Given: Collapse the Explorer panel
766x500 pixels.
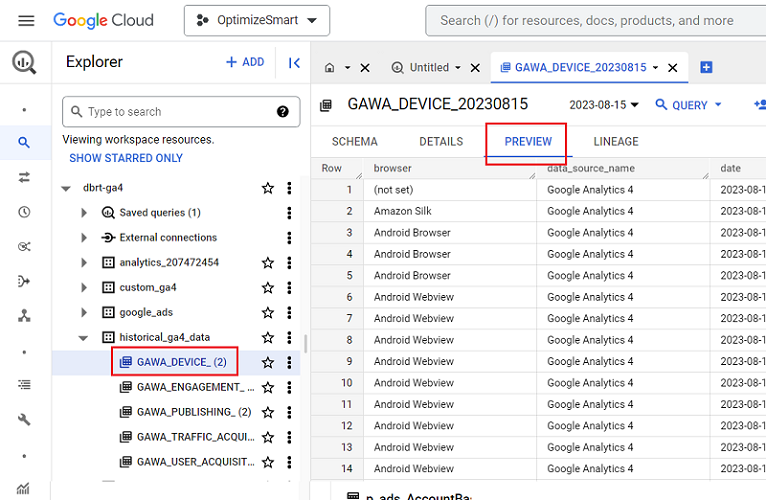Looking at the screenshot, I should 294,63.
